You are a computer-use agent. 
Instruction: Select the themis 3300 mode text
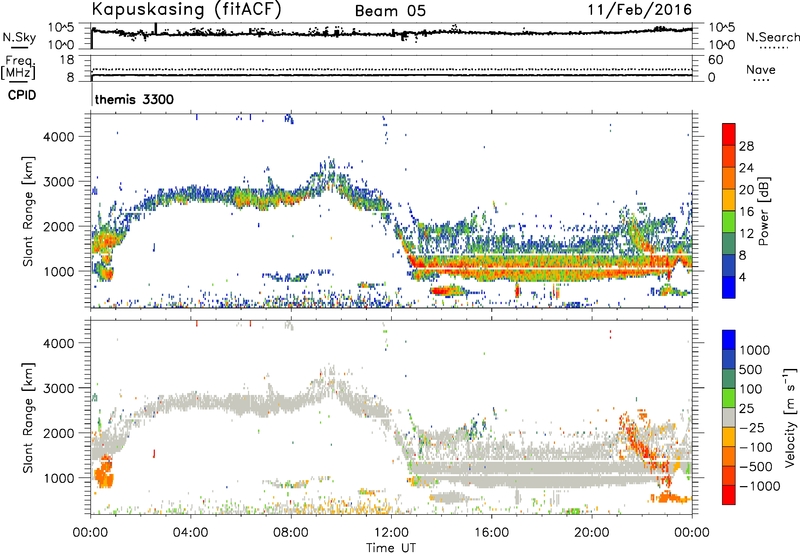click(x=134, y=99)
